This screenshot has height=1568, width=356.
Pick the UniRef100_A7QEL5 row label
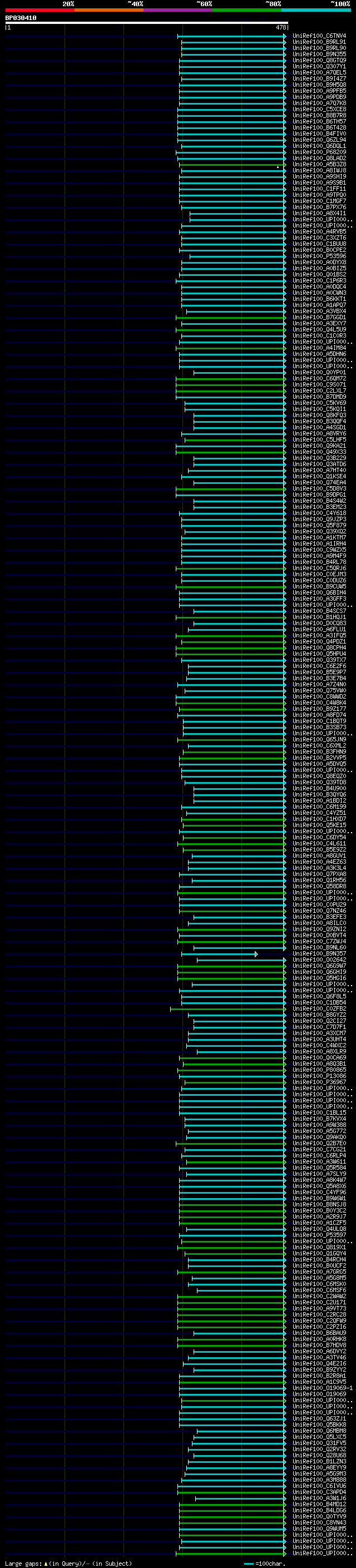point(319,72)
